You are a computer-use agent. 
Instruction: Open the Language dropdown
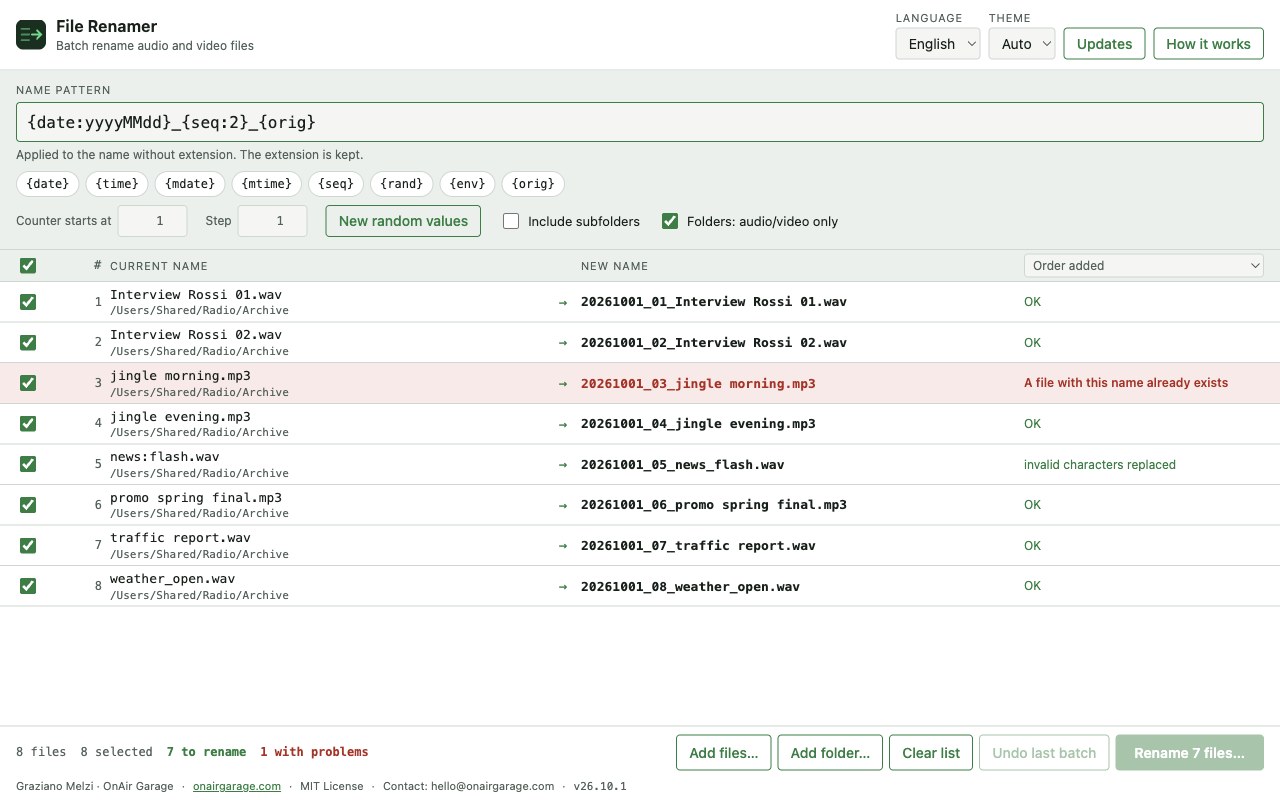click(938, 44)
